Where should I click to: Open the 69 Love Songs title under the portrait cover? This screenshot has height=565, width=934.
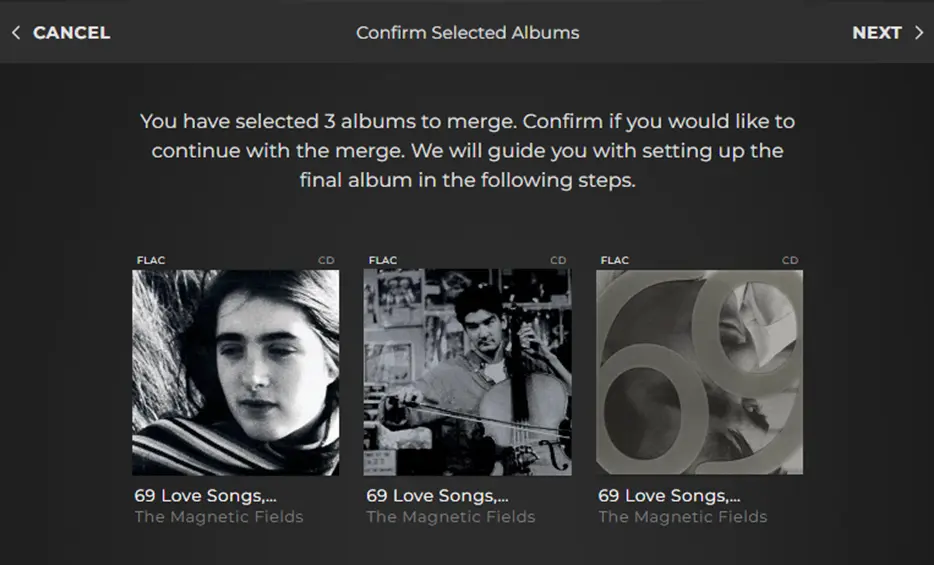point(205,496)
